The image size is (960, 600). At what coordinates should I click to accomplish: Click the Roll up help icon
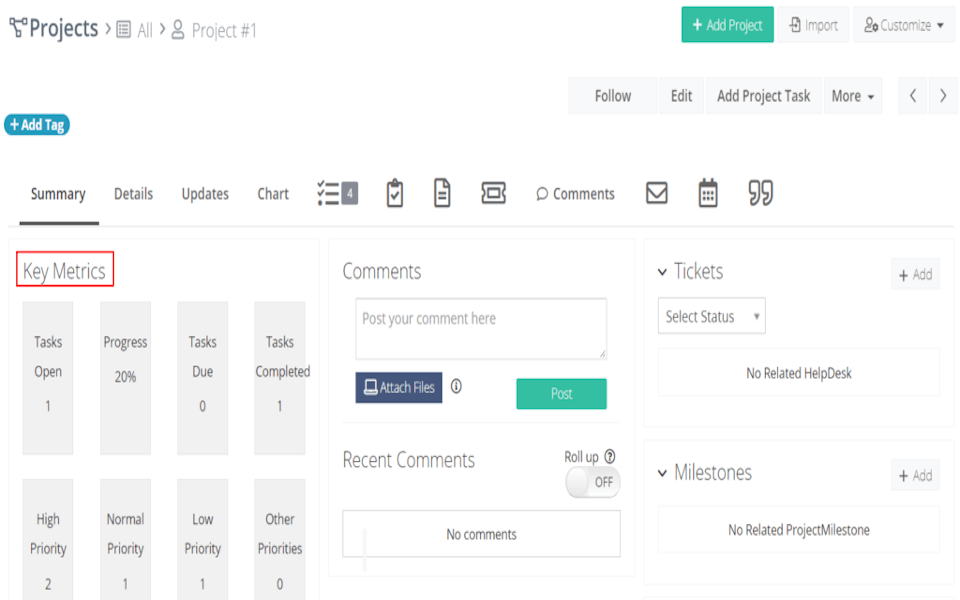click(x=610, y=456)
